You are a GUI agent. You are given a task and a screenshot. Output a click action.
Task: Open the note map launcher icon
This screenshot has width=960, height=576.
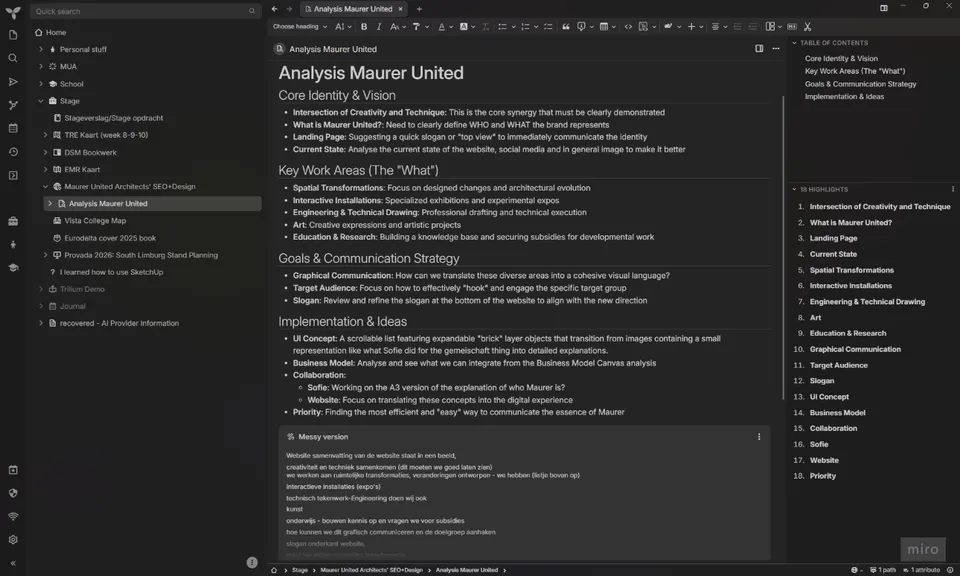coord(13,105)
